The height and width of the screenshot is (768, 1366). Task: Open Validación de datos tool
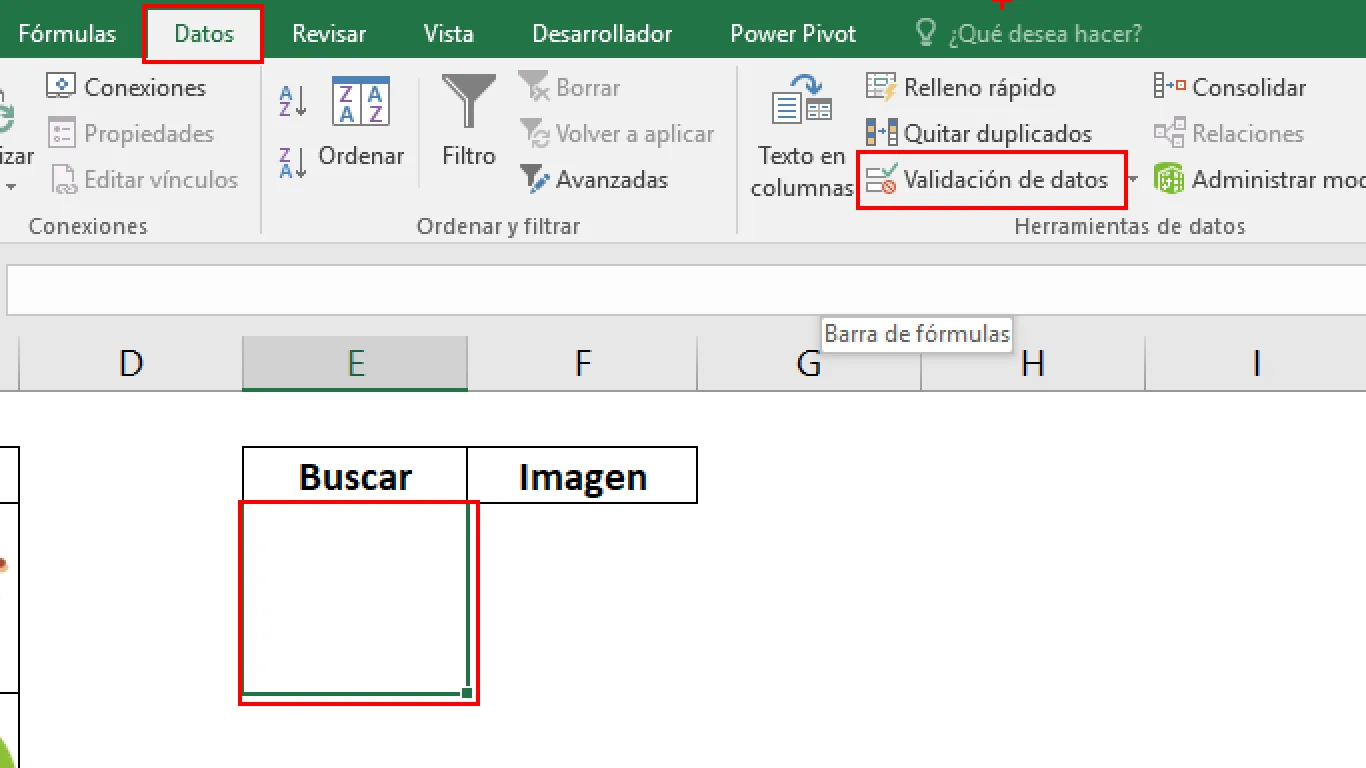click(x=988, y=180)
